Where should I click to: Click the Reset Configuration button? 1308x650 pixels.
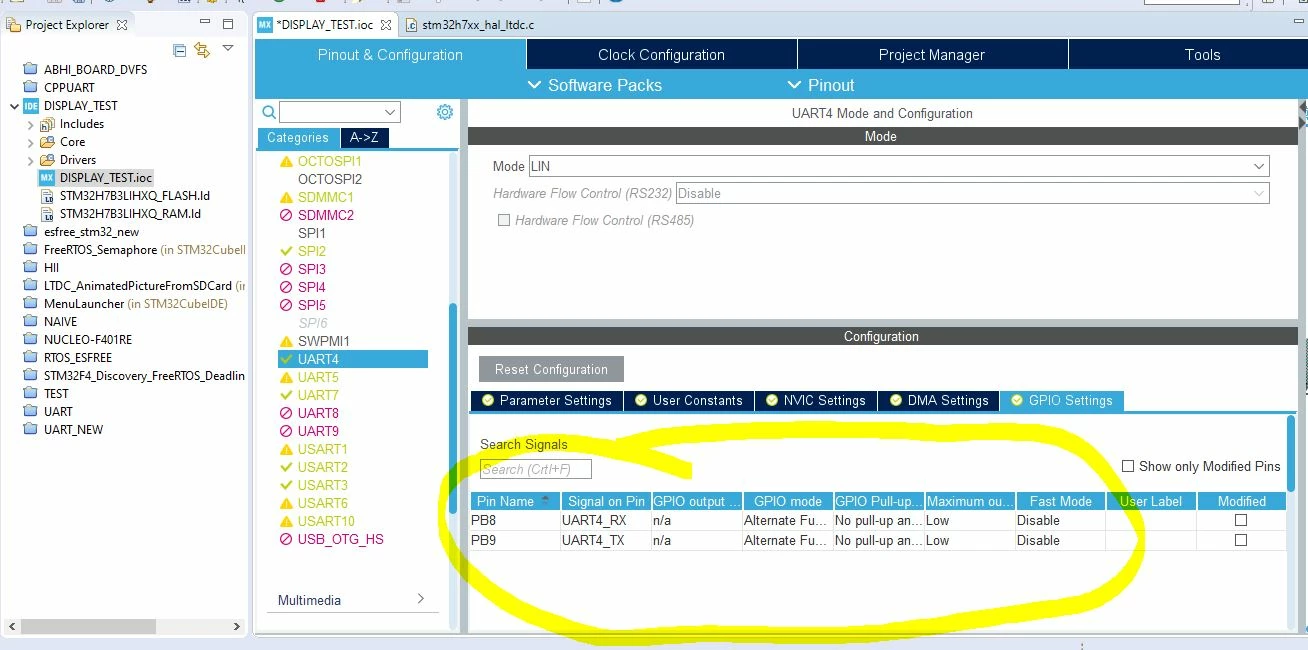pos(551,369)
